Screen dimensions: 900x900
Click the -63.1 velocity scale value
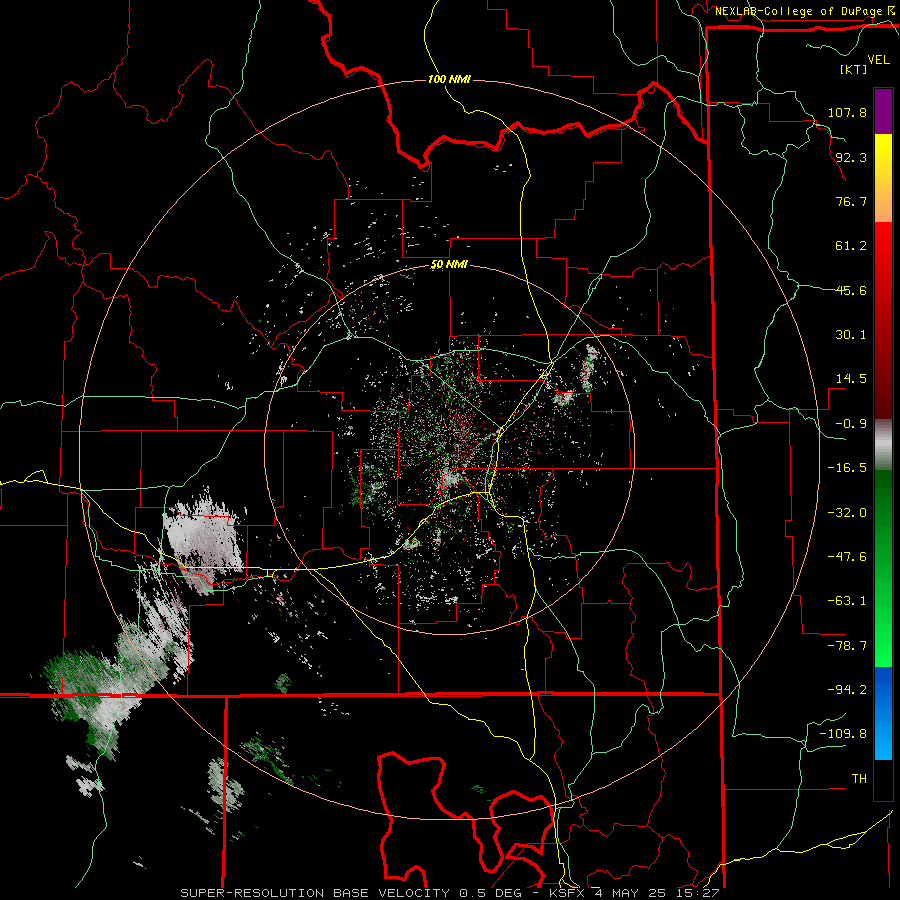tap(847, 601)
